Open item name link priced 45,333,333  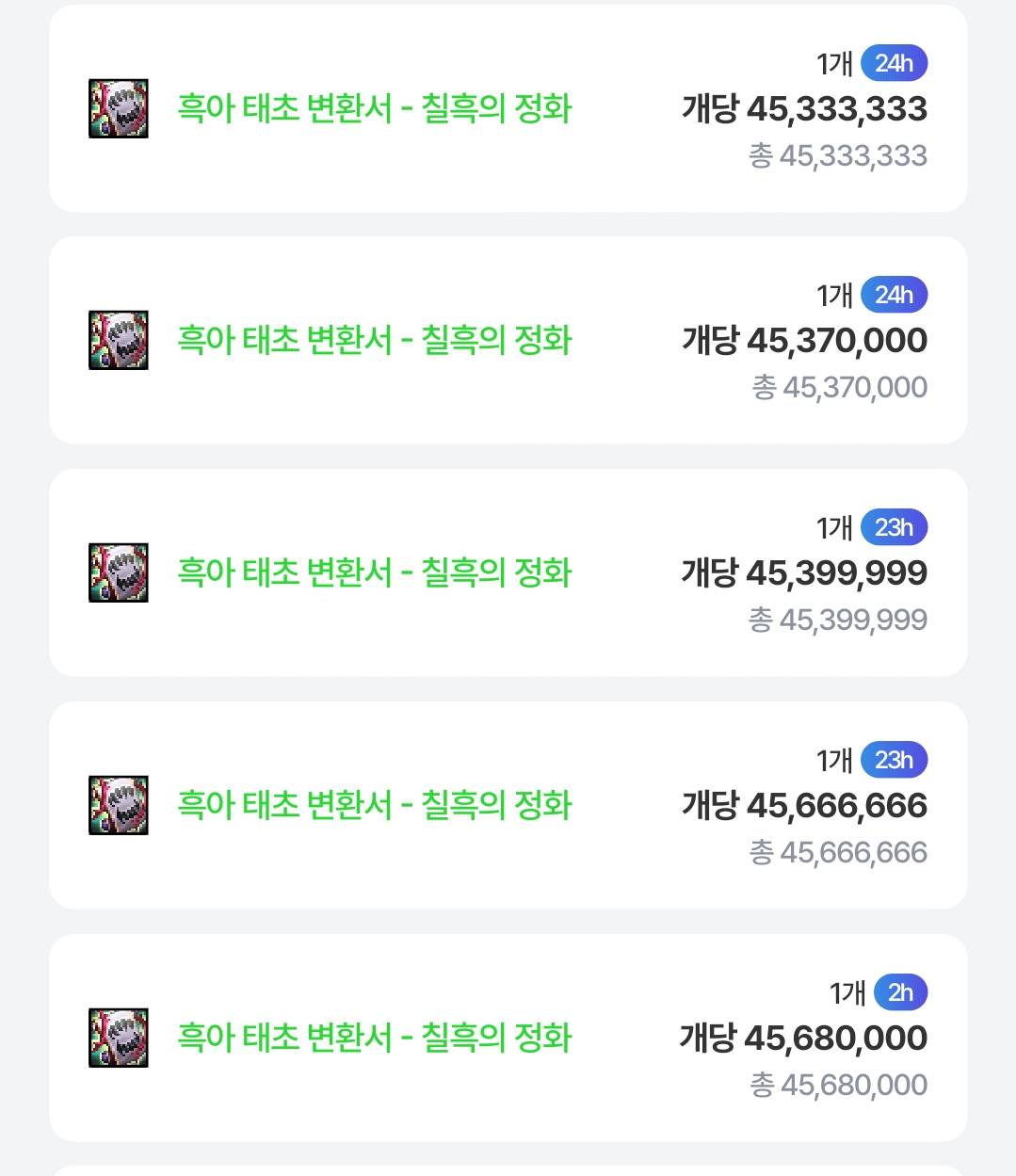click(x=375, y=108)
